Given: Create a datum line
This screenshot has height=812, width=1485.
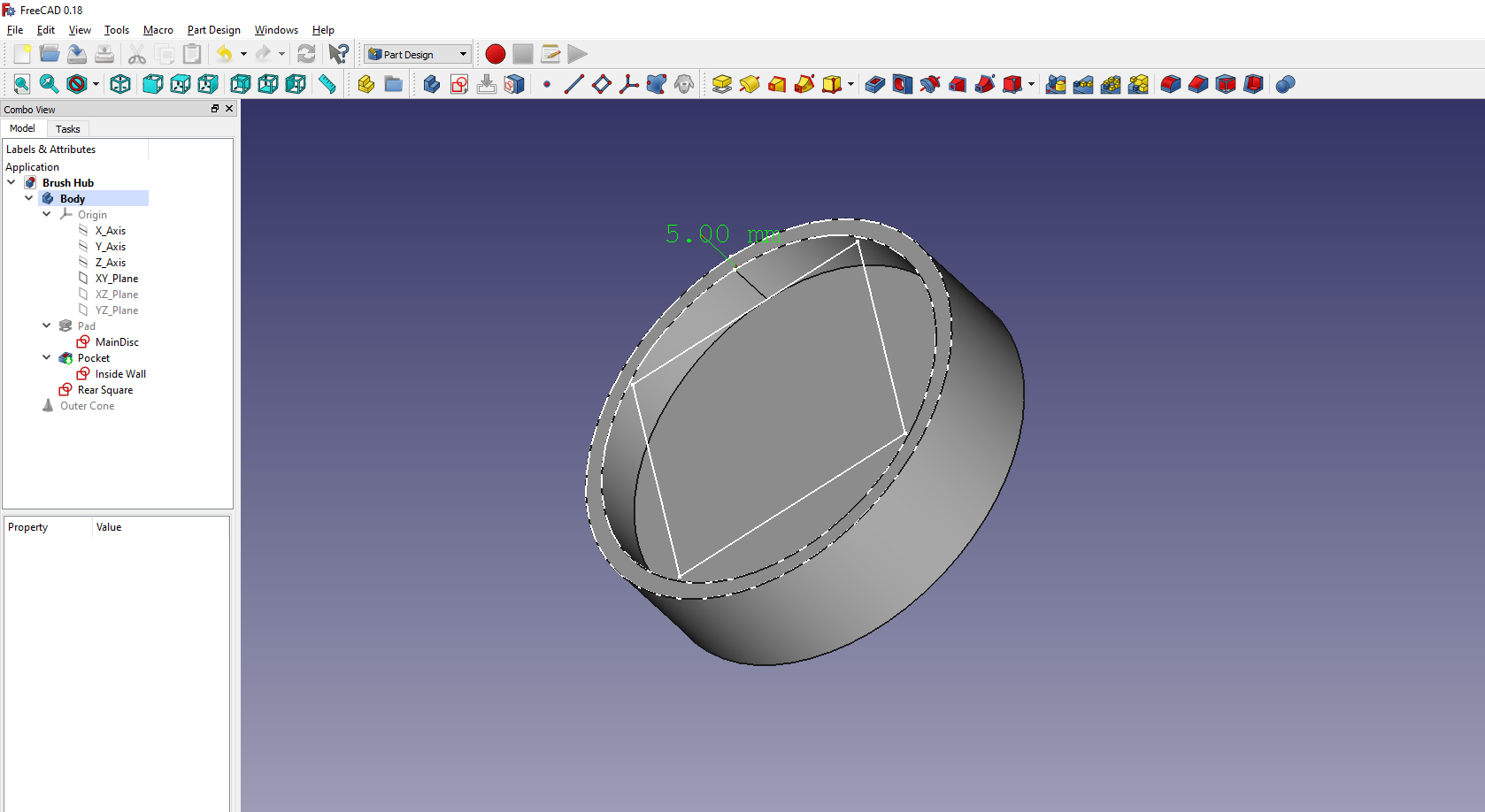Looking at the screenshot, I should [574, 84].
